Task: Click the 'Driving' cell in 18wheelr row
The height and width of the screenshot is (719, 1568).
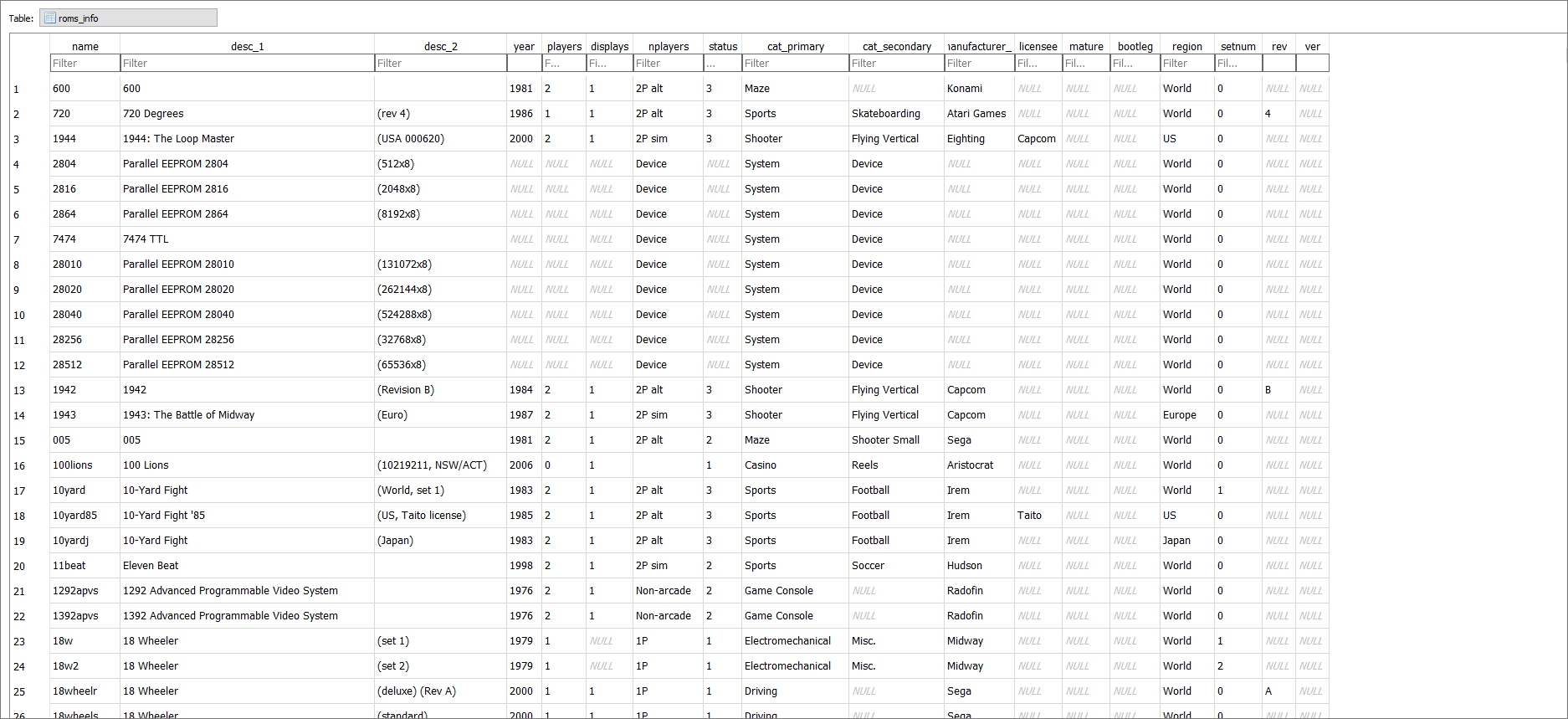Action: (795, 691)
